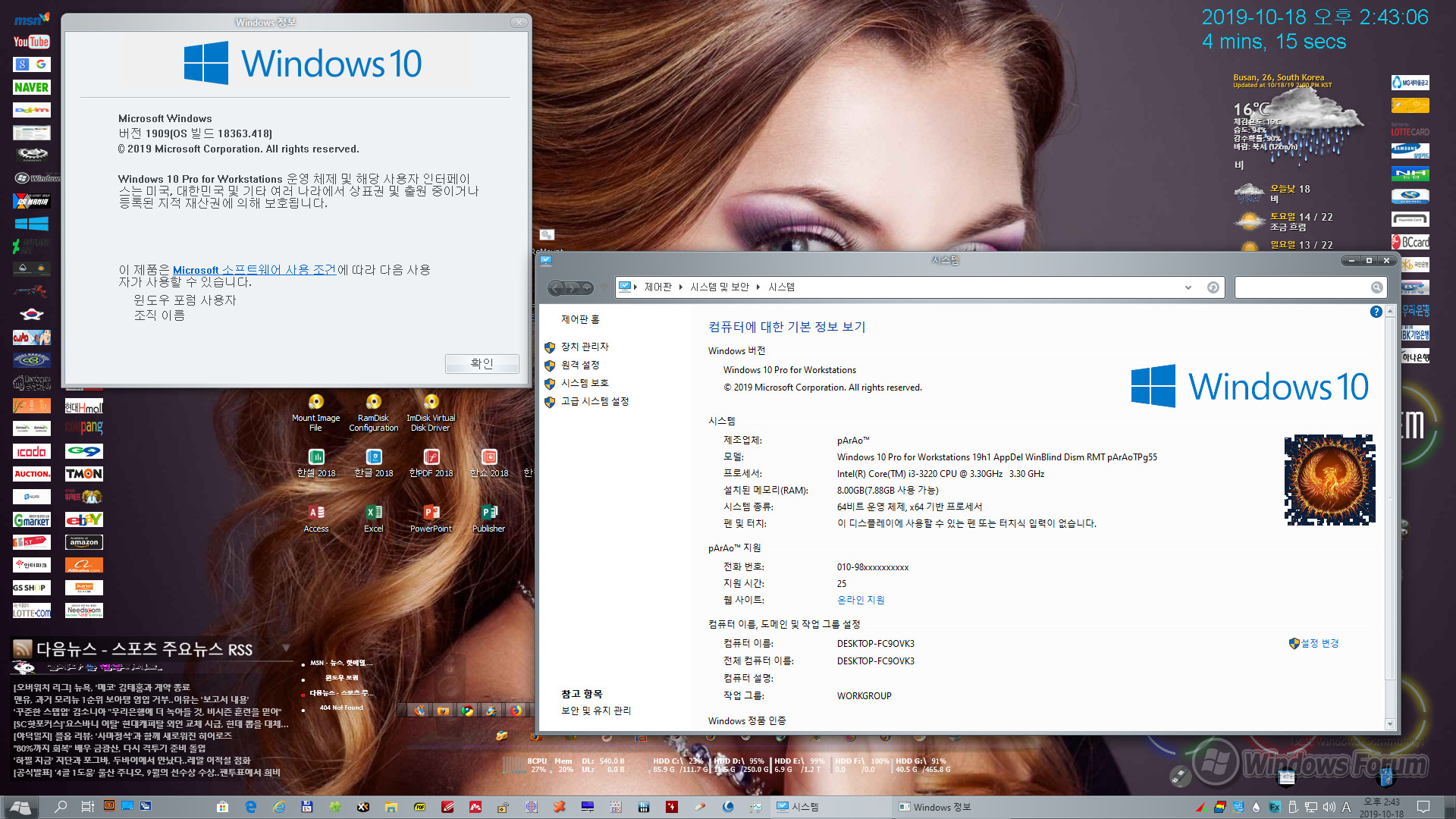Viewport: 1456px width, 819px height.
Task: Open the AUCTION shortcut icon
Action: coord(32,474)
